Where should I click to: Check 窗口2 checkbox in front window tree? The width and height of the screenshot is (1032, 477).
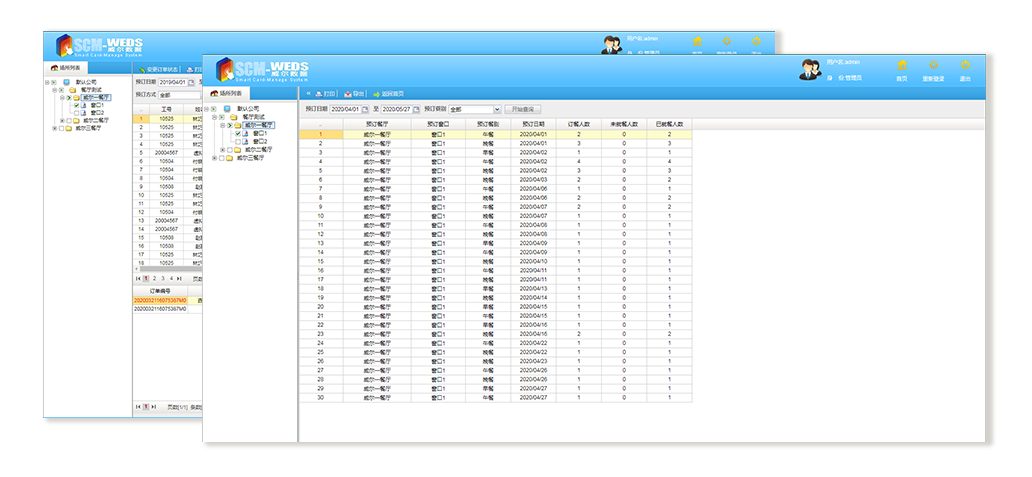(237, 141)
